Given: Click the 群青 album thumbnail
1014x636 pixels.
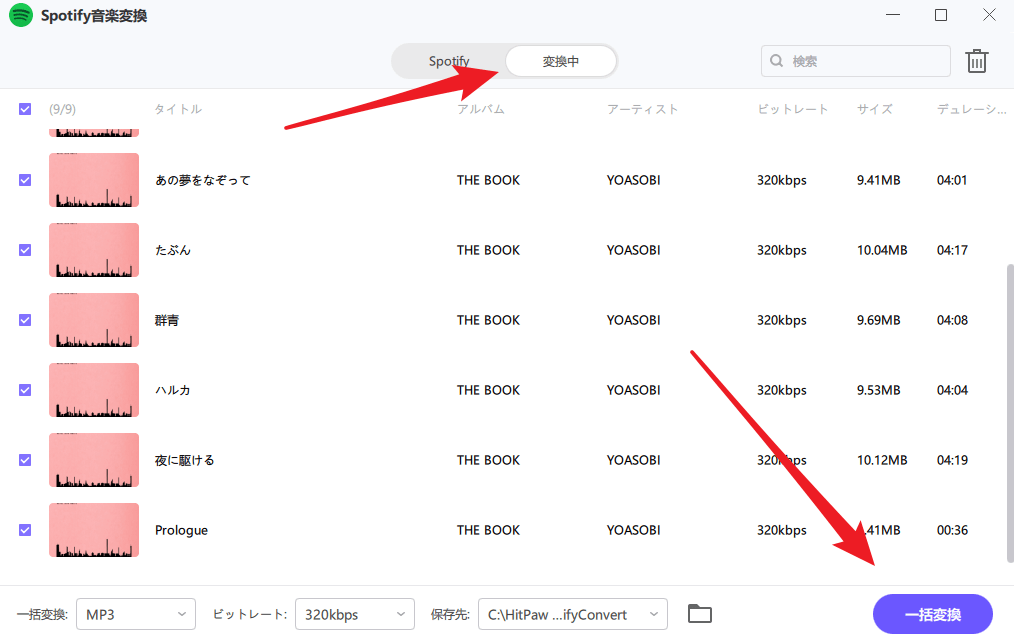Looking at the screenshot, I should [x=94, y=320].
